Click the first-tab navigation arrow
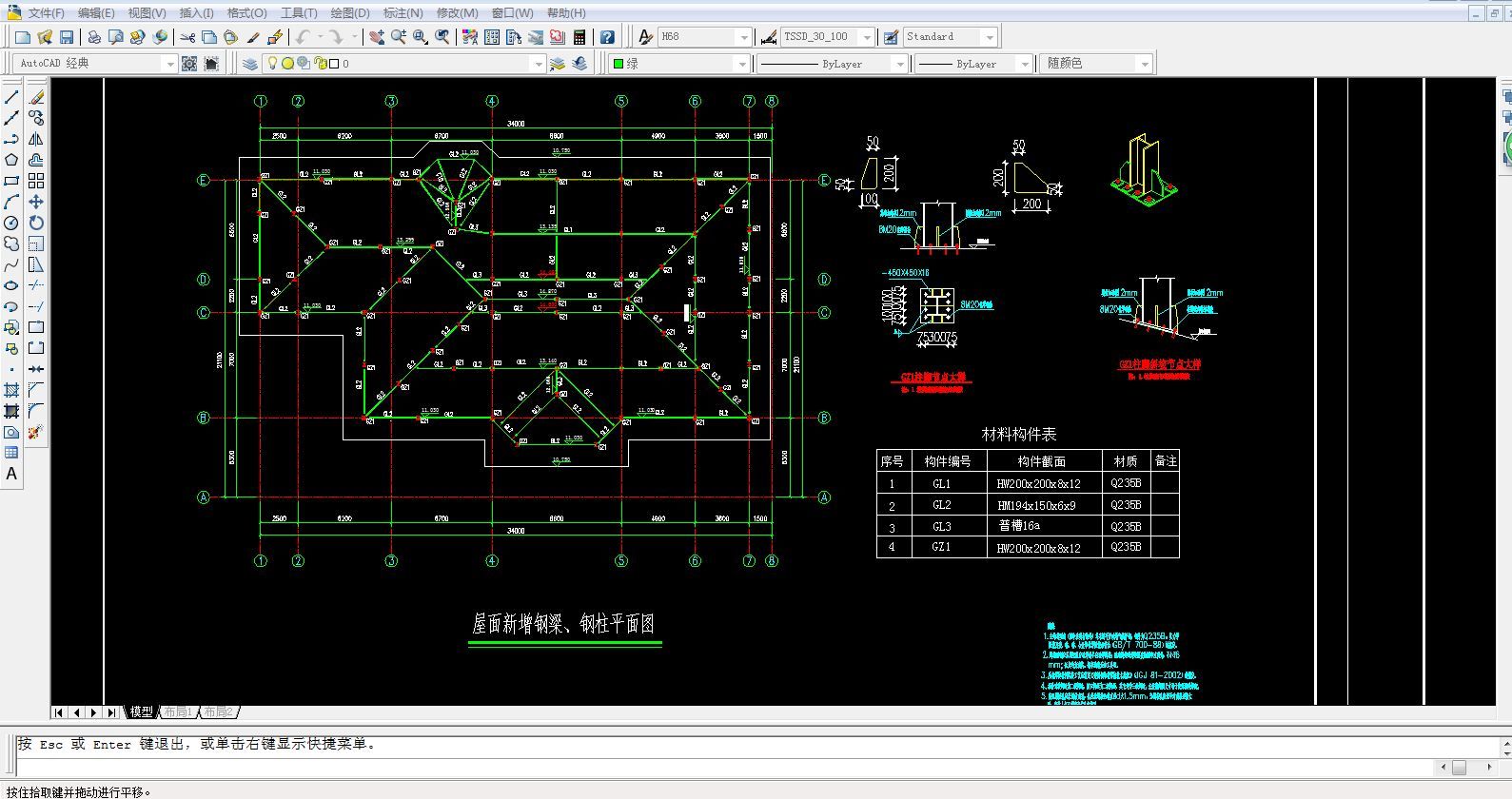 coord(59,711)
